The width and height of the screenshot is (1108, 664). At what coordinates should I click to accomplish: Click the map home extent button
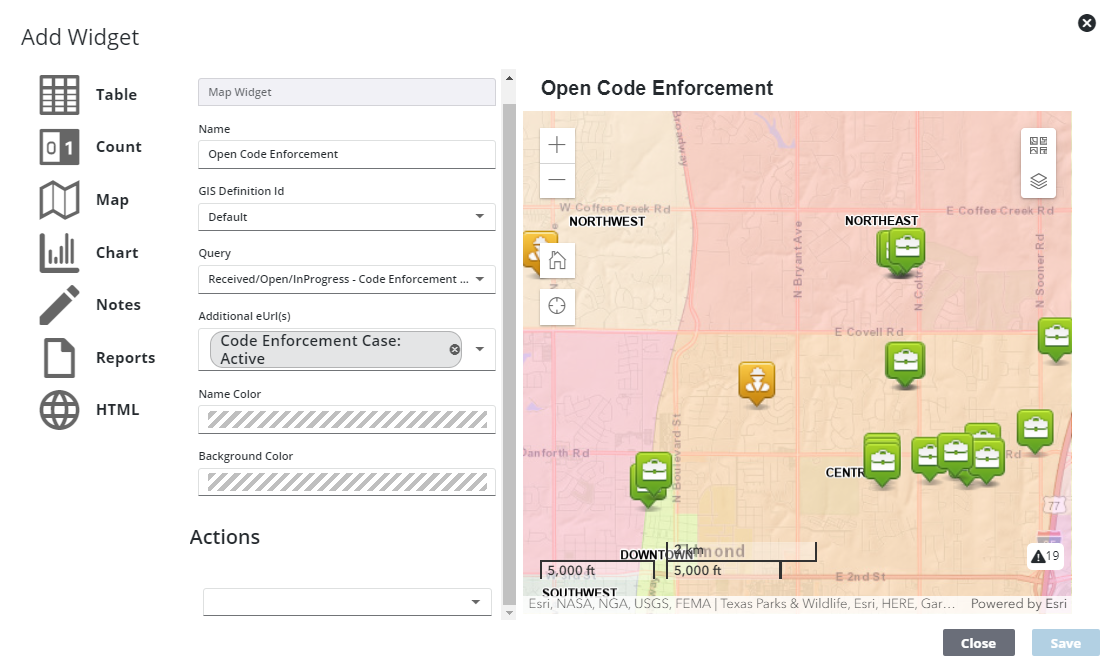pos(557,261)
